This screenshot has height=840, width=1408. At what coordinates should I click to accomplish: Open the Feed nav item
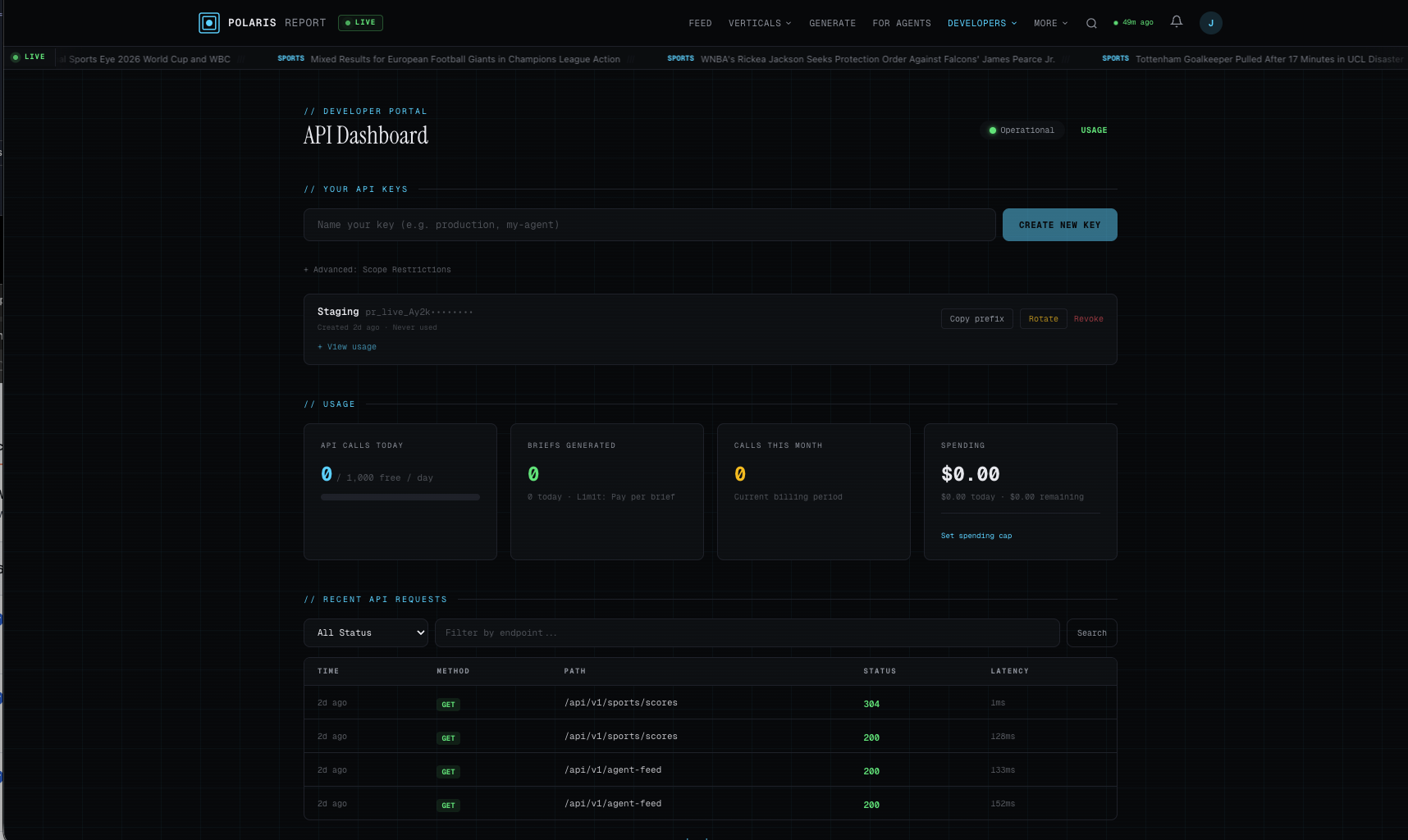700,23
